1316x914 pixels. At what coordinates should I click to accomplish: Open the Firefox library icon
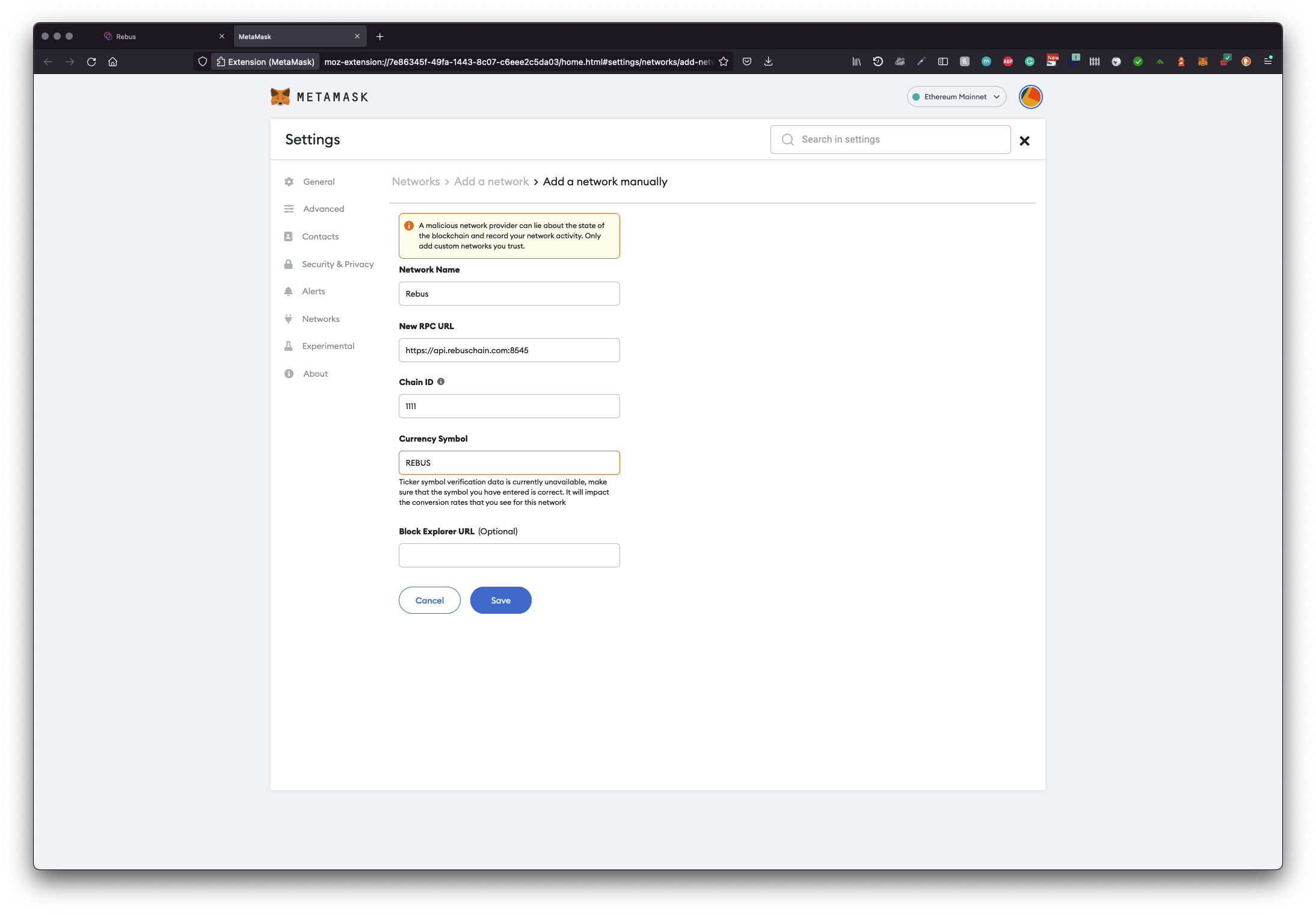(856, 61)
